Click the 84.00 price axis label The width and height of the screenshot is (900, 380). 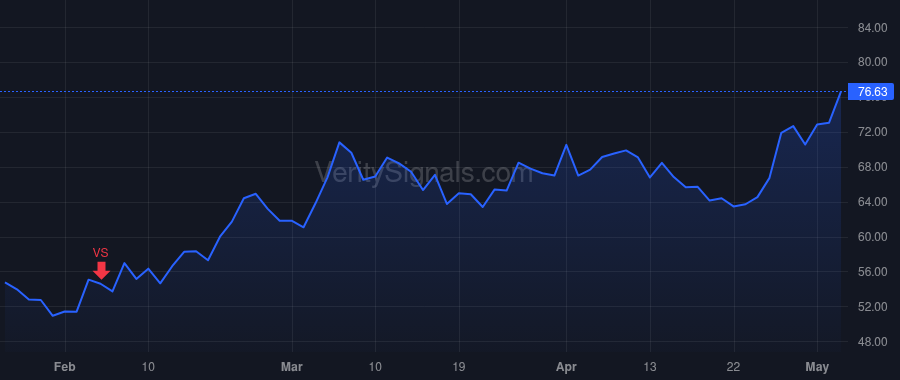pyautogui.click(x=872, y=28)
